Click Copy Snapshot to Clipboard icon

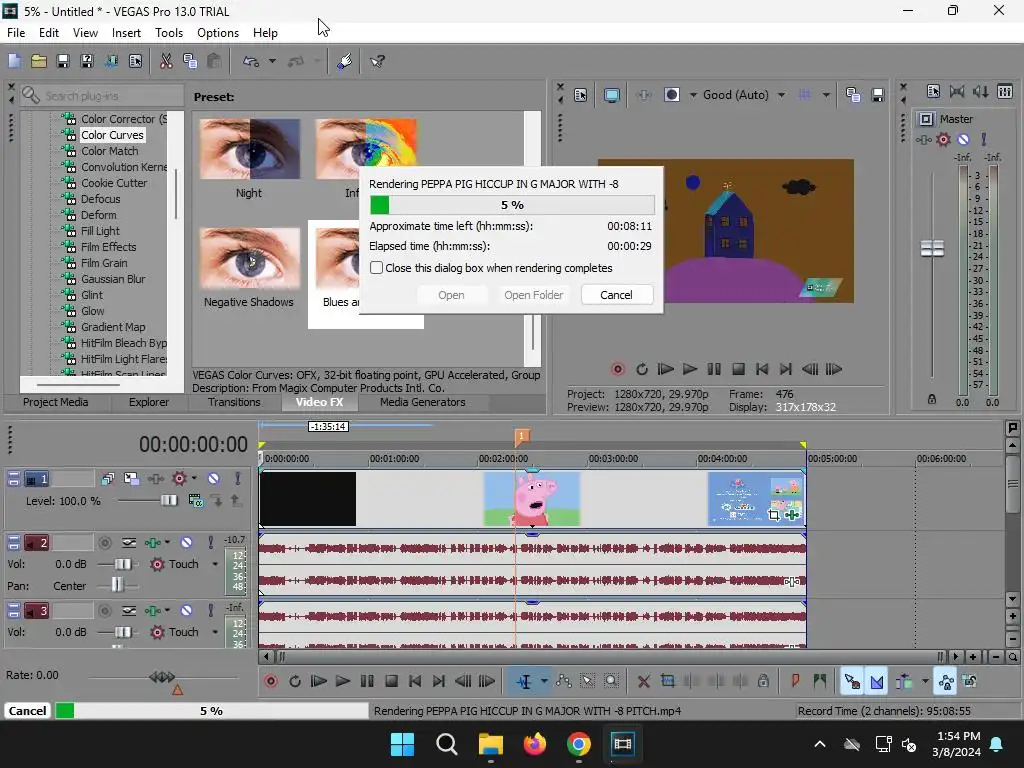coord(853,95)
